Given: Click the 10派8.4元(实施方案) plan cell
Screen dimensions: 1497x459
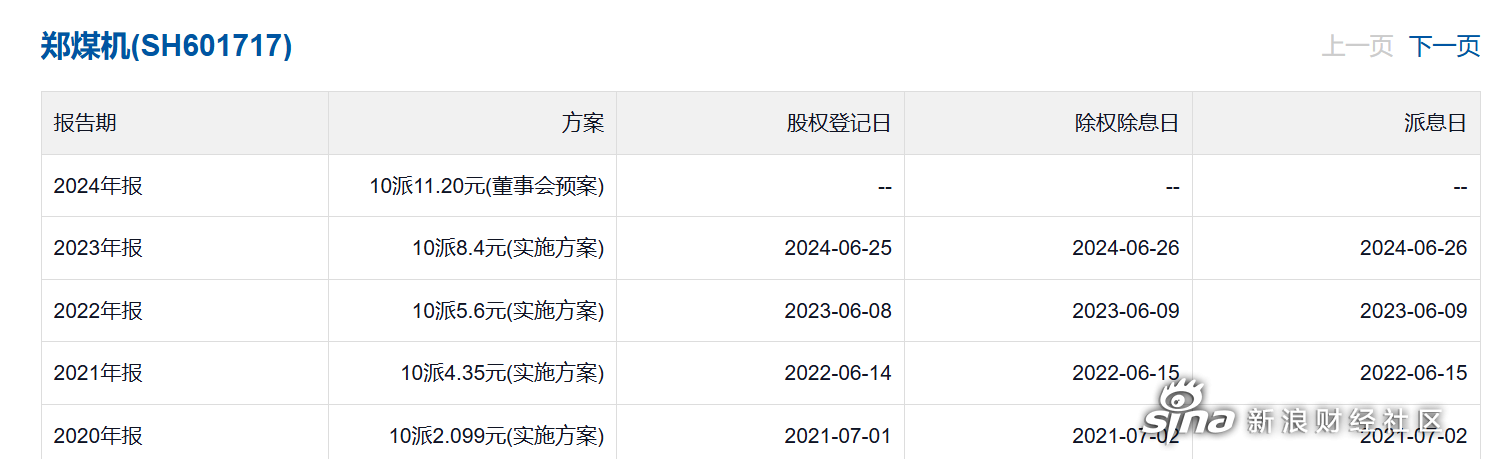Looking at the screenshot, I should pyautogui.click(x=508, y=248).
